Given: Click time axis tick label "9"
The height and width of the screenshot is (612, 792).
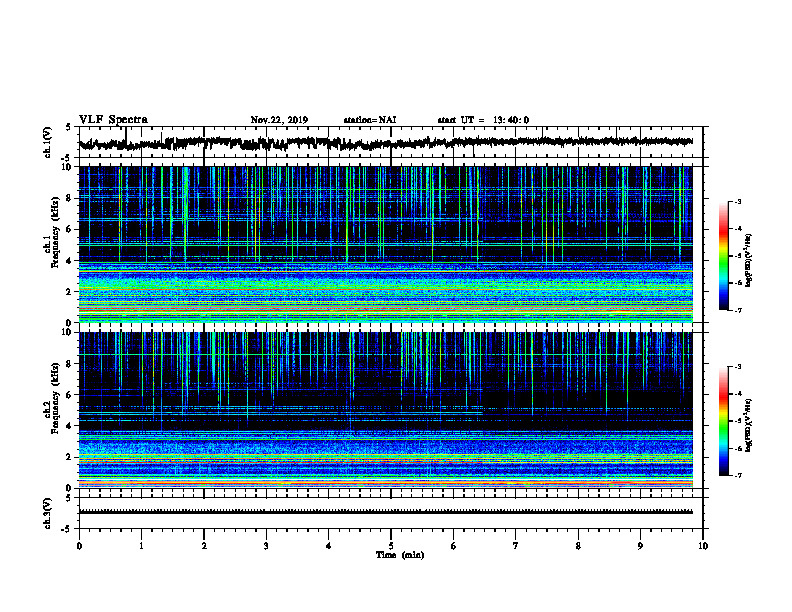Looking at the screenshot, I should (640, 546).
